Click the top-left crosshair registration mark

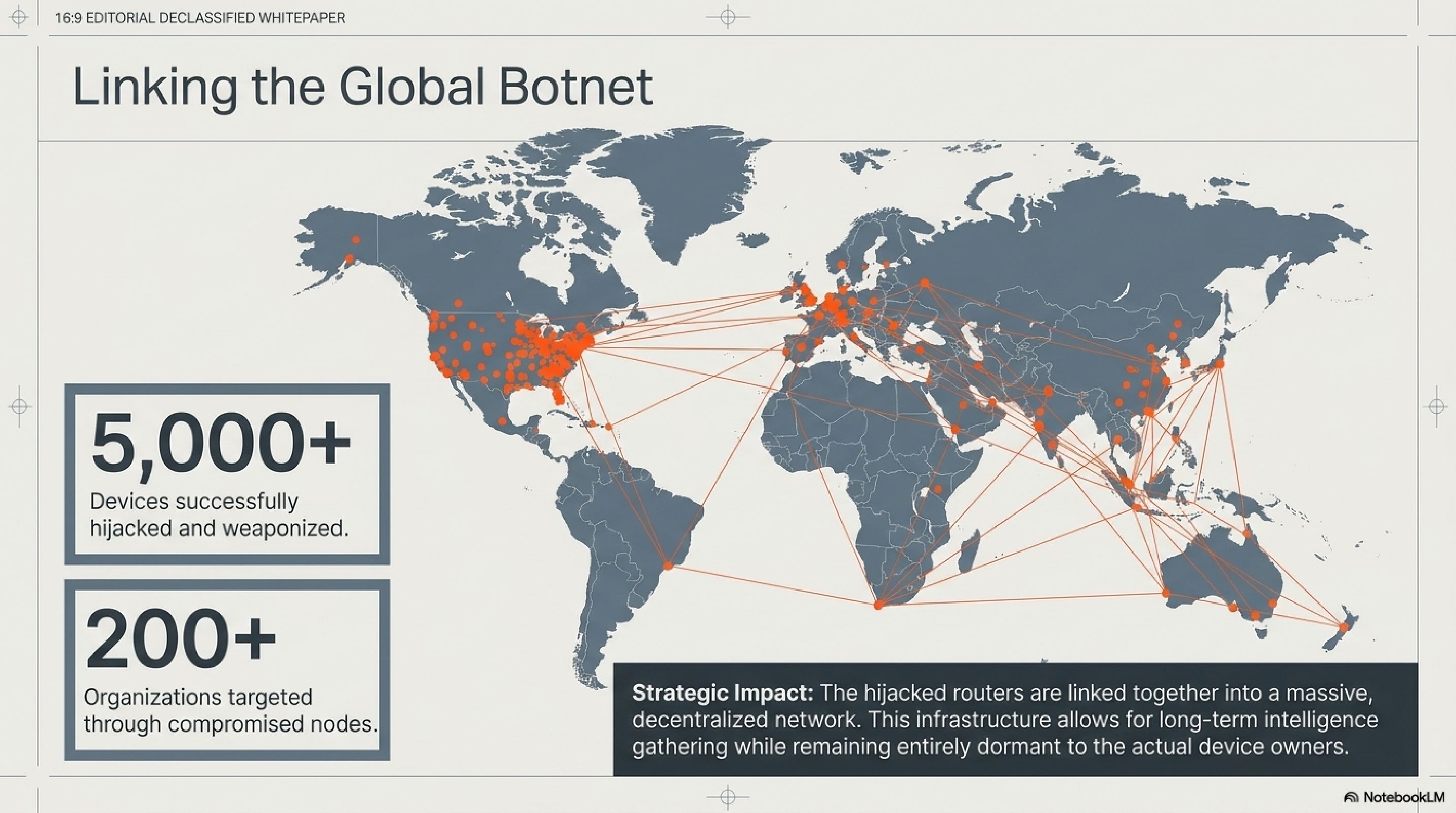click(19, 17)
